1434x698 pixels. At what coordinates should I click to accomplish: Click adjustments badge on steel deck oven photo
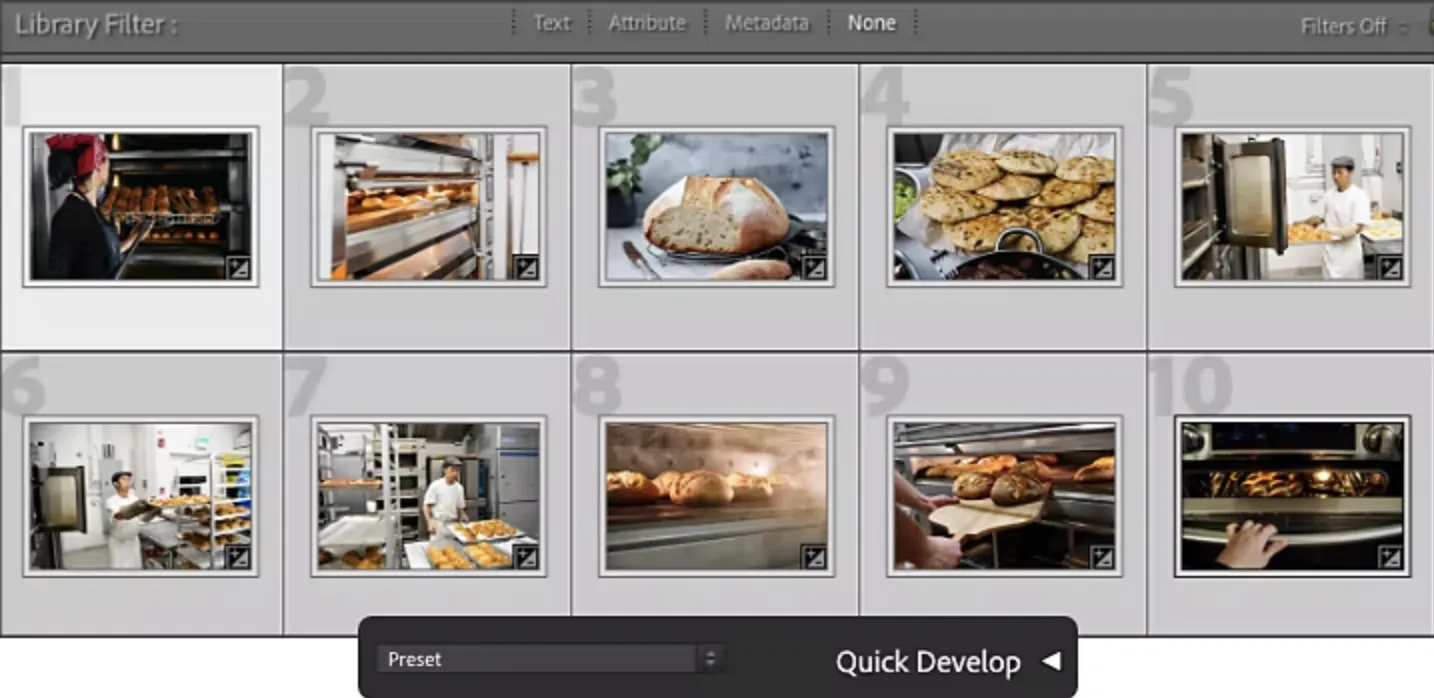click(526, 268)
